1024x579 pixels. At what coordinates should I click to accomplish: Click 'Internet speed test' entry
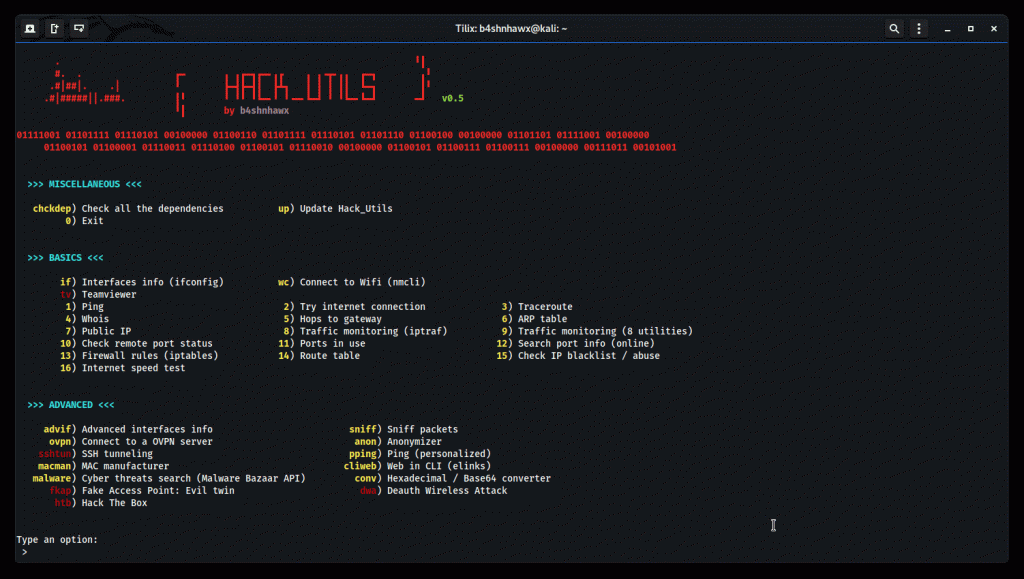point(133,368)
